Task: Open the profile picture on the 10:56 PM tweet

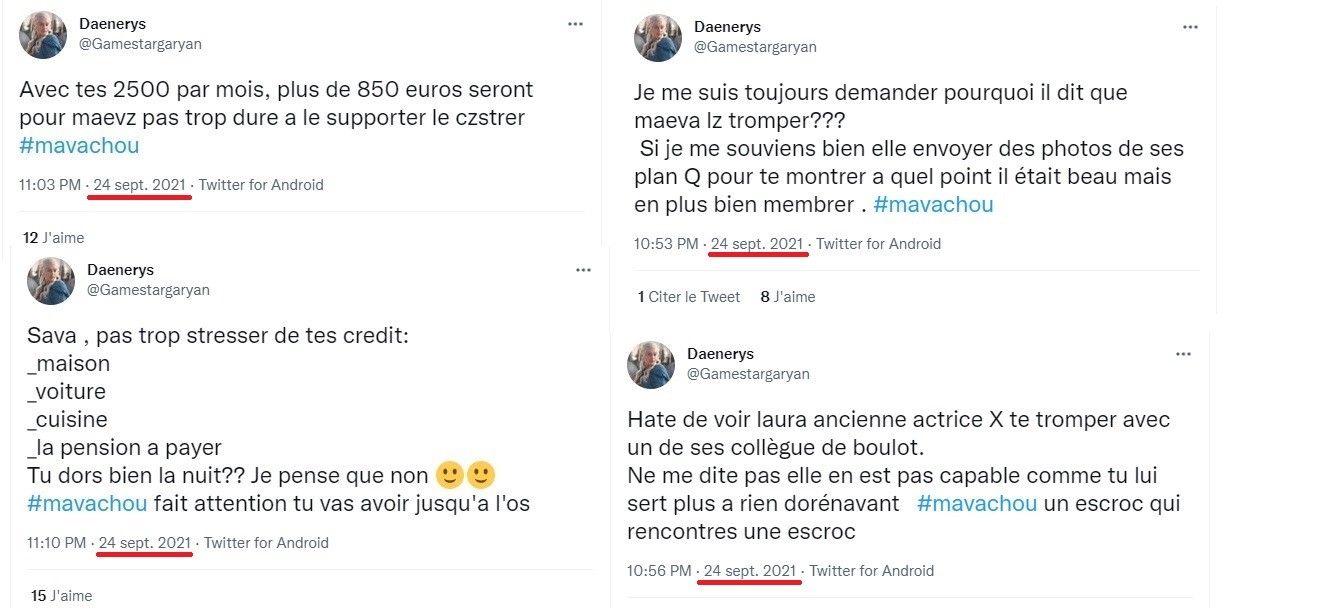Action: [650, 365]
